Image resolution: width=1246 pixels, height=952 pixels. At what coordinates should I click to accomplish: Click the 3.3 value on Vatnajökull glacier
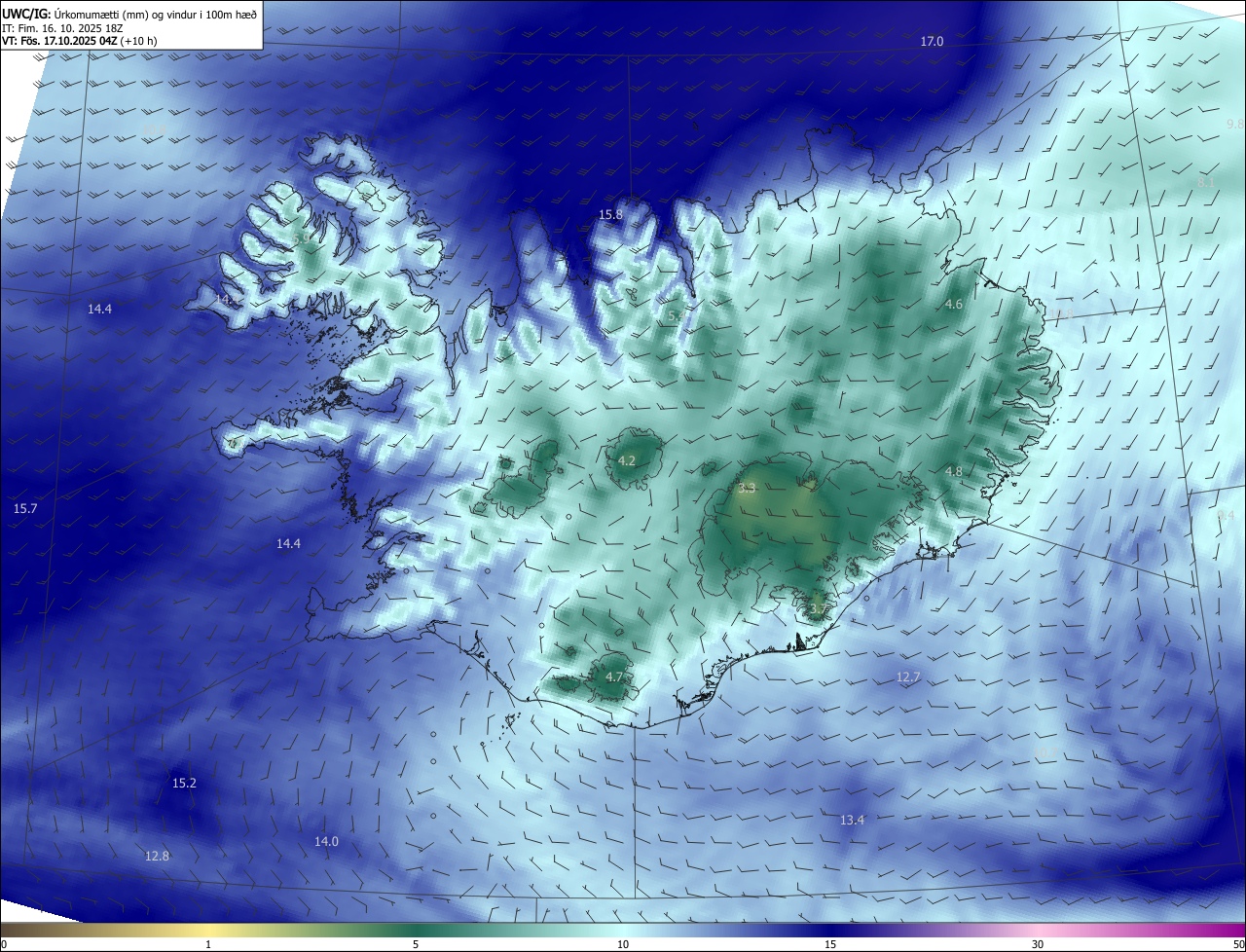tap(747, 488)
